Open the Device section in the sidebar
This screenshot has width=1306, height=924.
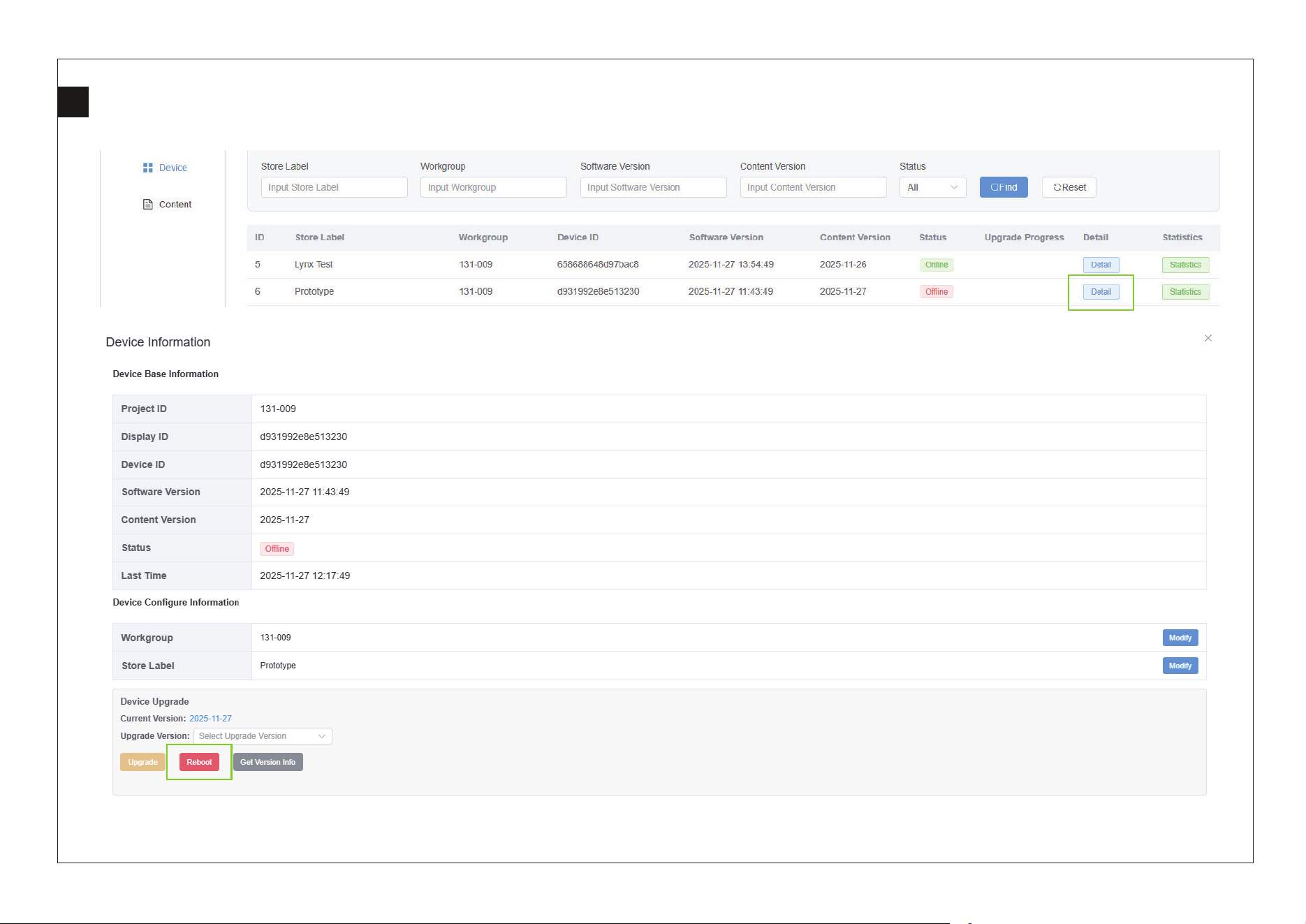pos(165,168)
